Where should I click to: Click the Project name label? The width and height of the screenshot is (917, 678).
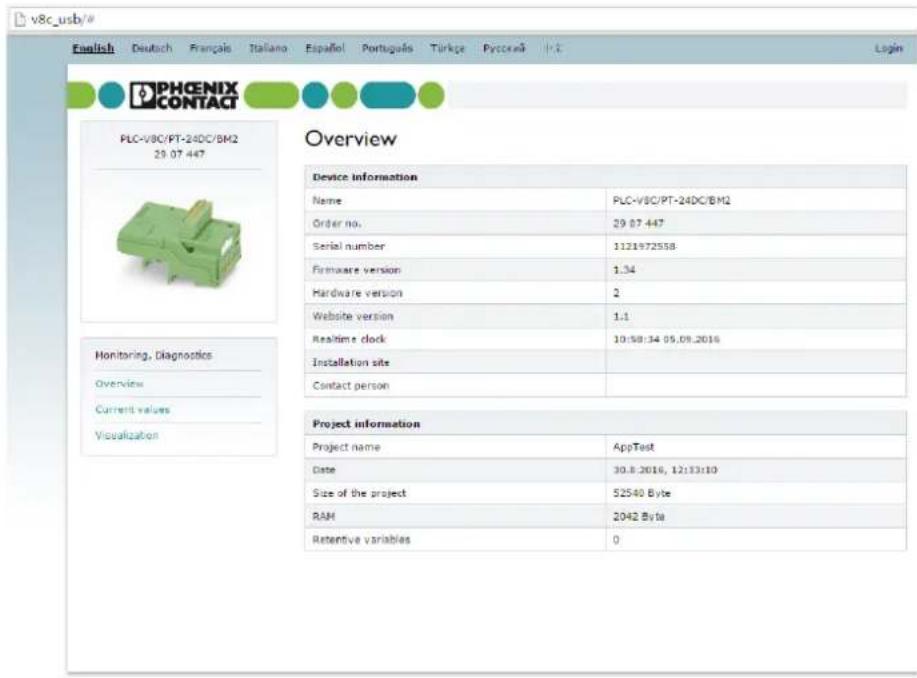pyautogui.click(x=346, y=447)
